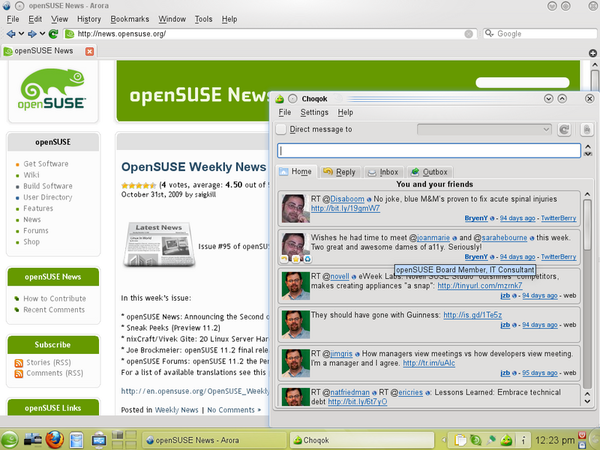
Task: Open Arora's Tools menu
Action: tap(203, 19)
